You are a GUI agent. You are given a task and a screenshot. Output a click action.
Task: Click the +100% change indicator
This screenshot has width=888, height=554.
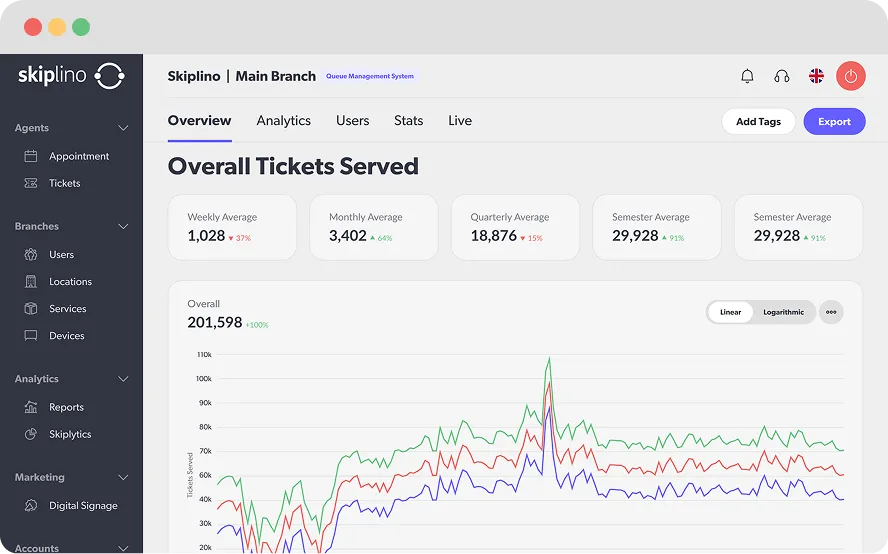coord(257,325)
